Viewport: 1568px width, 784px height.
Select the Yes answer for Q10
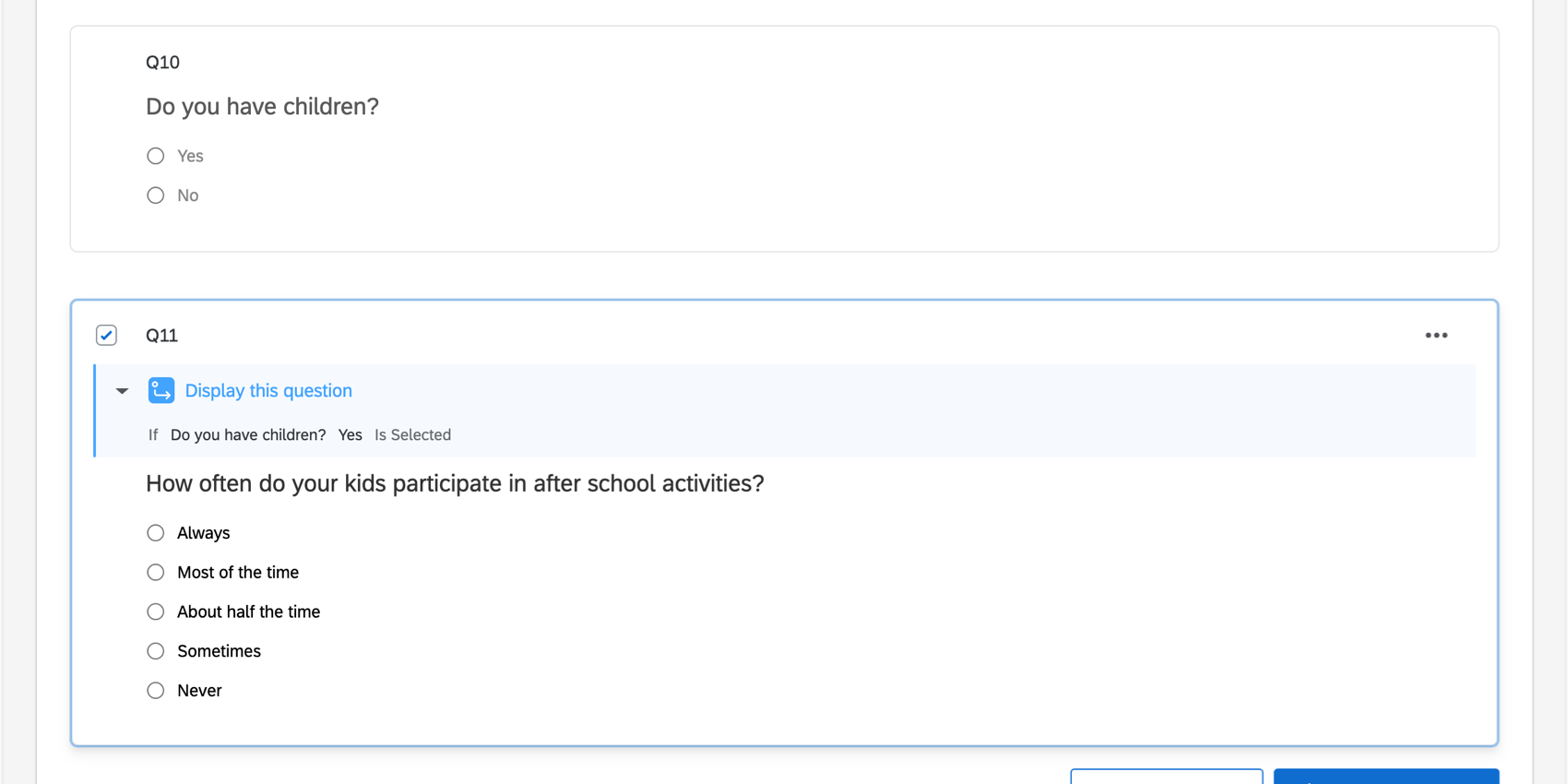[155, 156]
